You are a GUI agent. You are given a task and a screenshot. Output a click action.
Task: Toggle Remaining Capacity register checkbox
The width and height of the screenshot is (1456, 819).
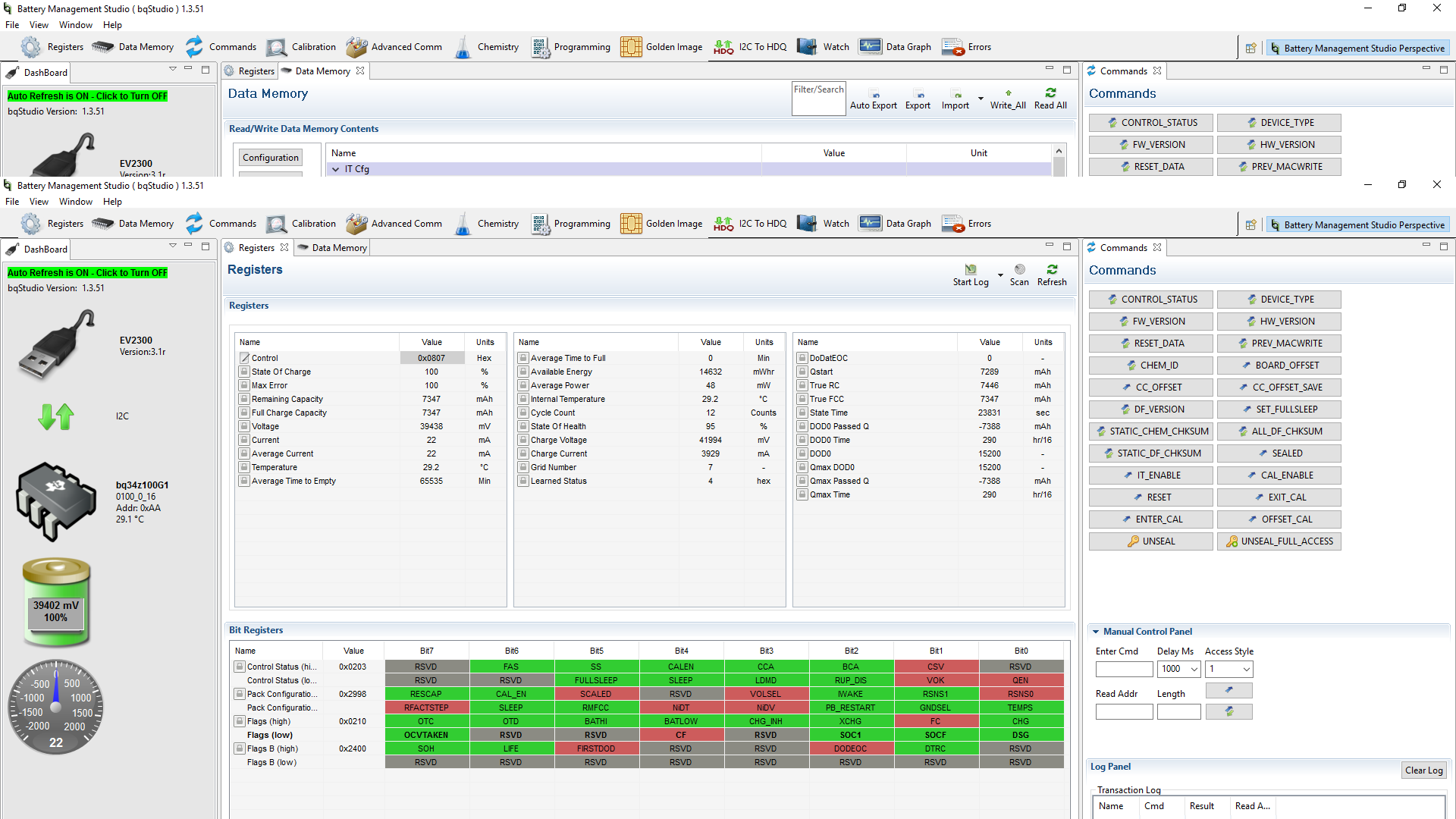(x=244, y=399)
